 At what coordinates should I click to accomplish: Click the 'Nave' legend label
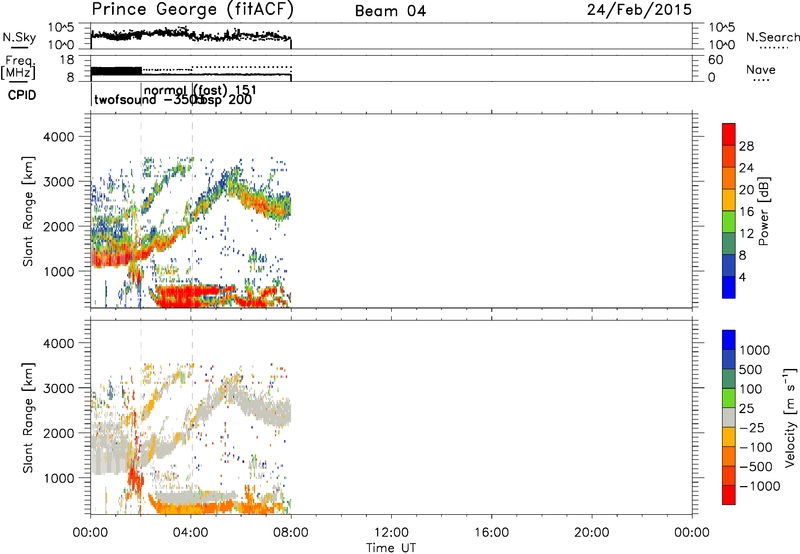(761, 70)
